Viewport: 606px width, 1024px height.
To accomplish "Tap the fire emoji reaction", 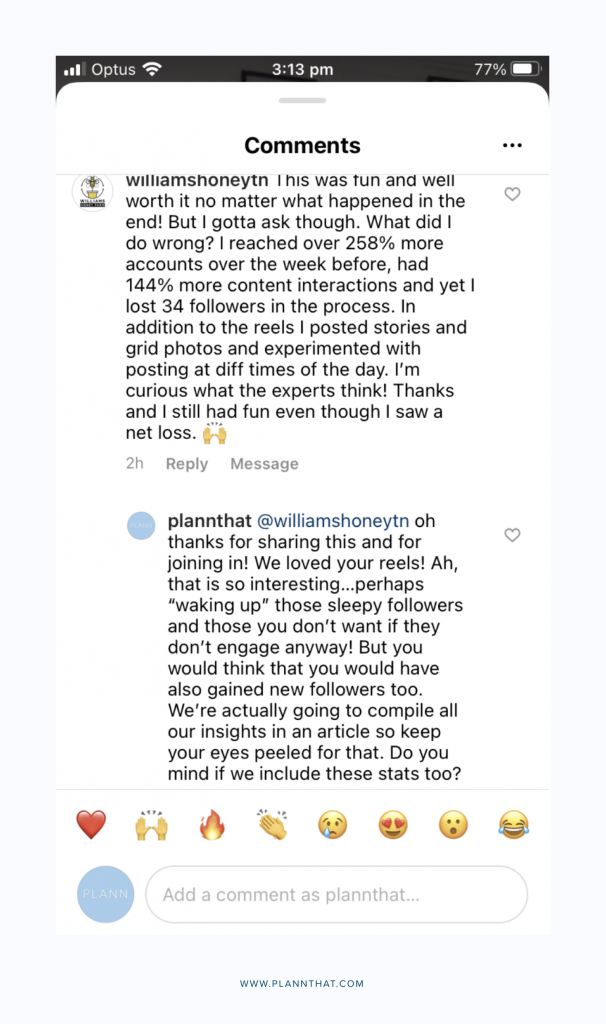I will point(212,825).
